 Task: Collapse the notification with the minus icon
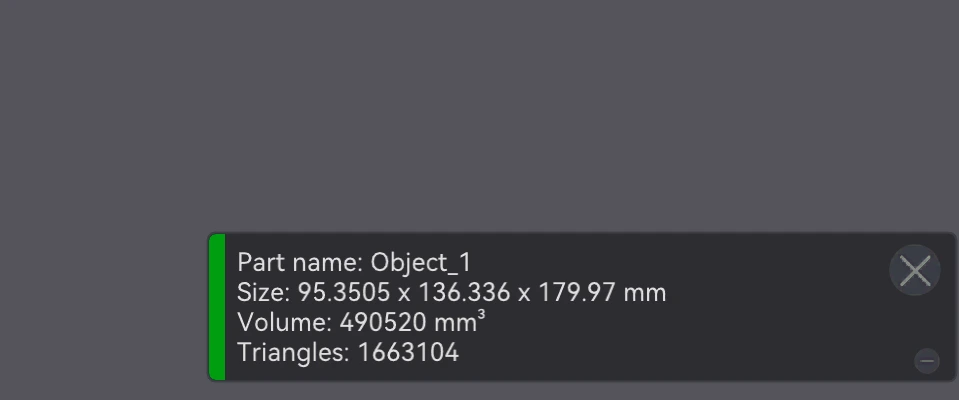click(927, 361)
